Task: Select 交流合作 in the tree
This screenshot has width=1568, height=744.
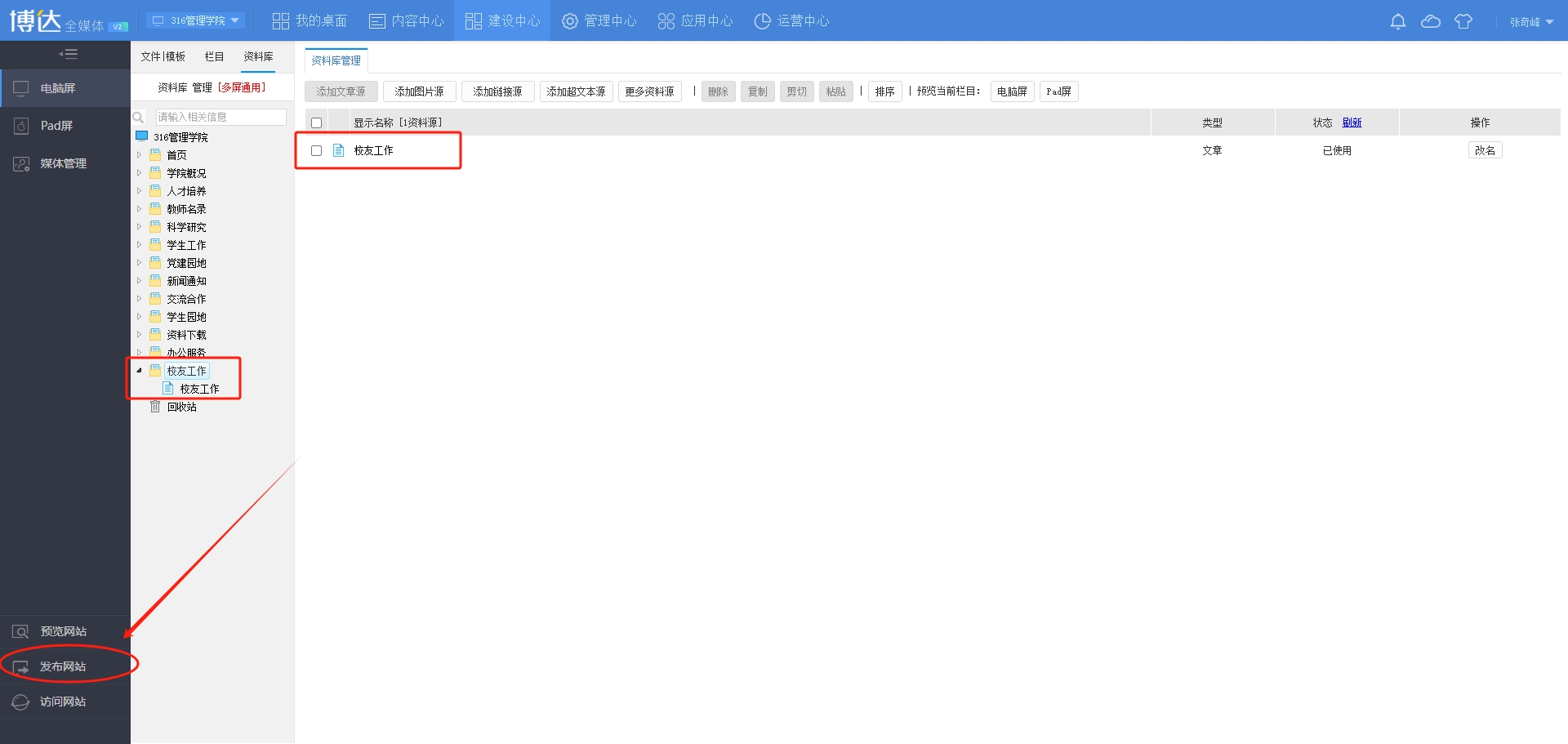Action: coord(187,299)
